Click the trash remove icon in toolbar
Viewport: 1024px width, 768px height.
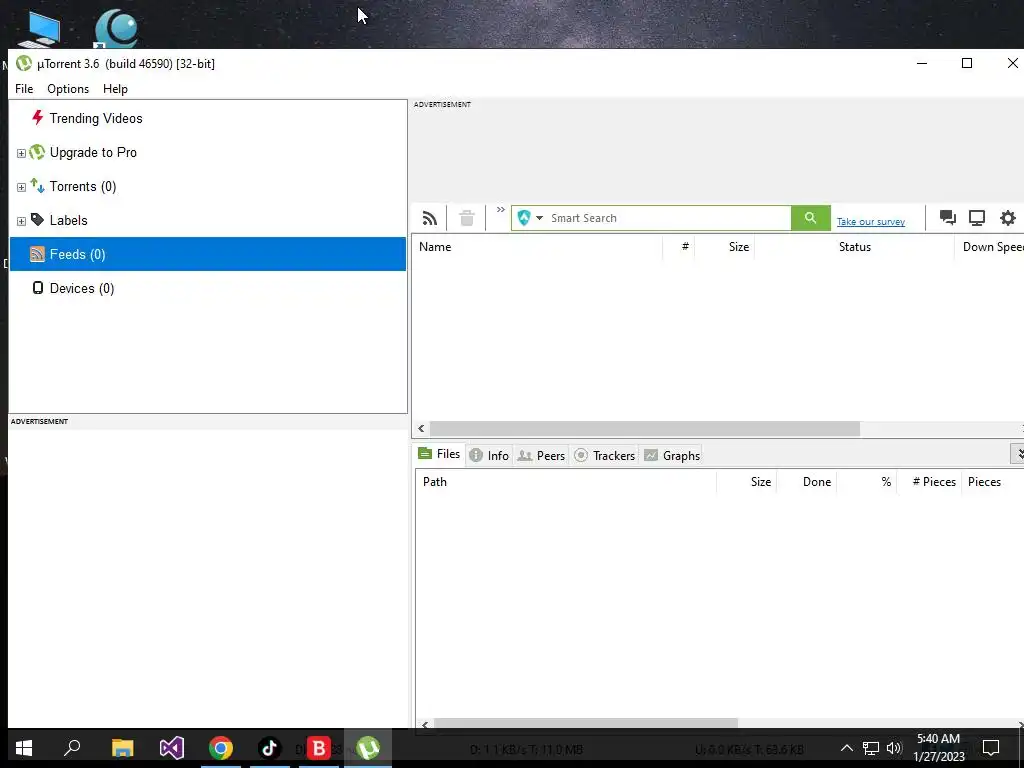[x=466, y=218]
